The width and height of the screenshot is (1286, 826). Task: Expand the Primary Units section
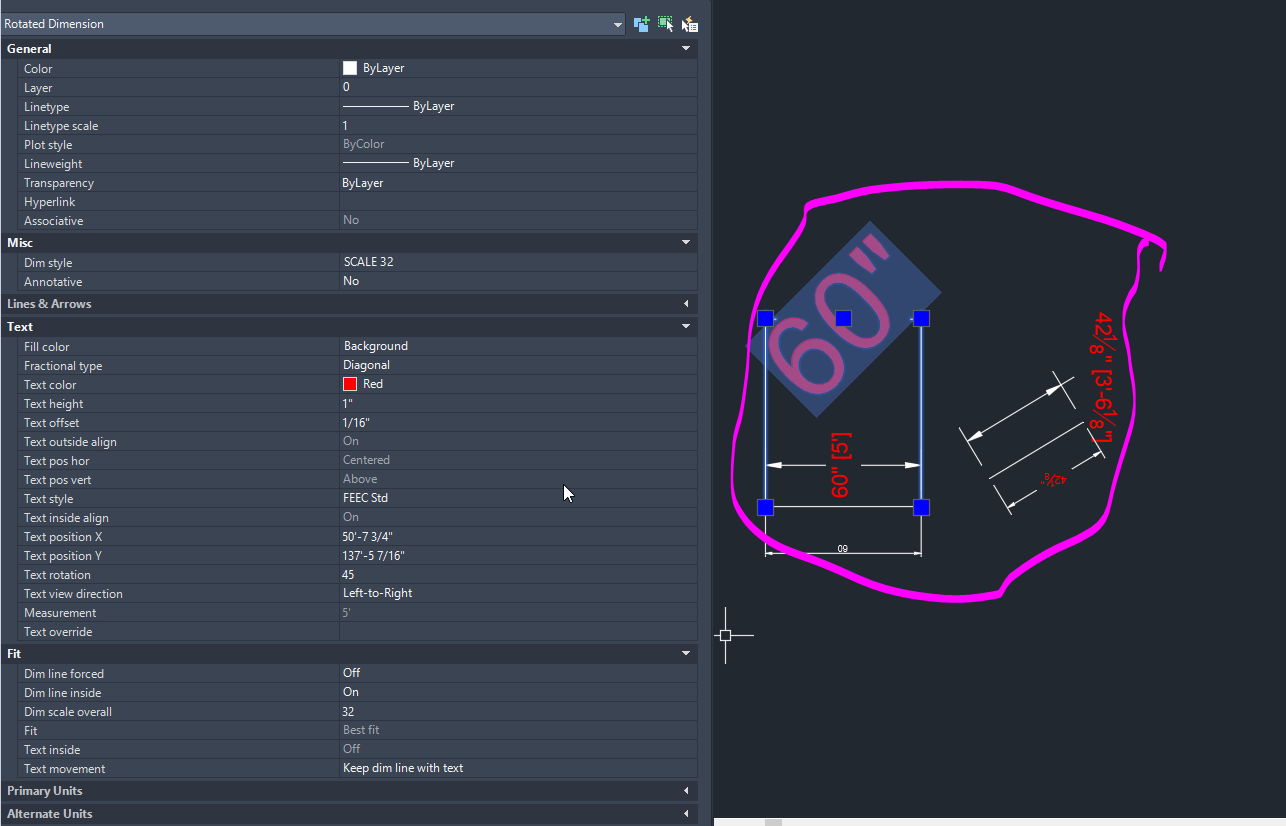point(686,790)
